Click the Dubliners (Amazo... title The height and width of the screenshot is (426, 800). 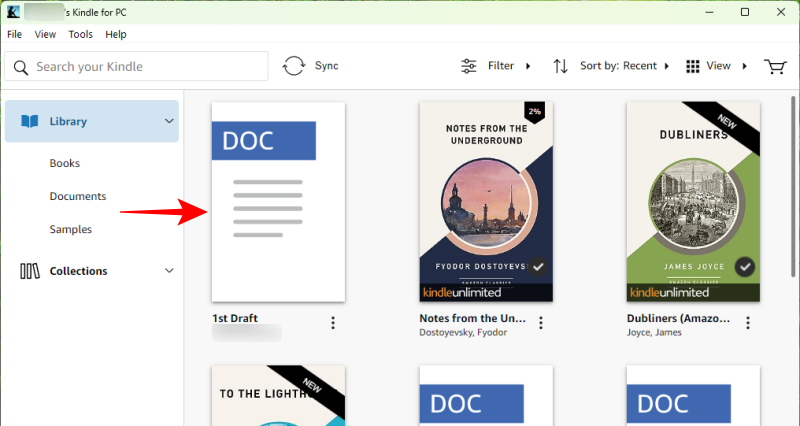(679, 318)
